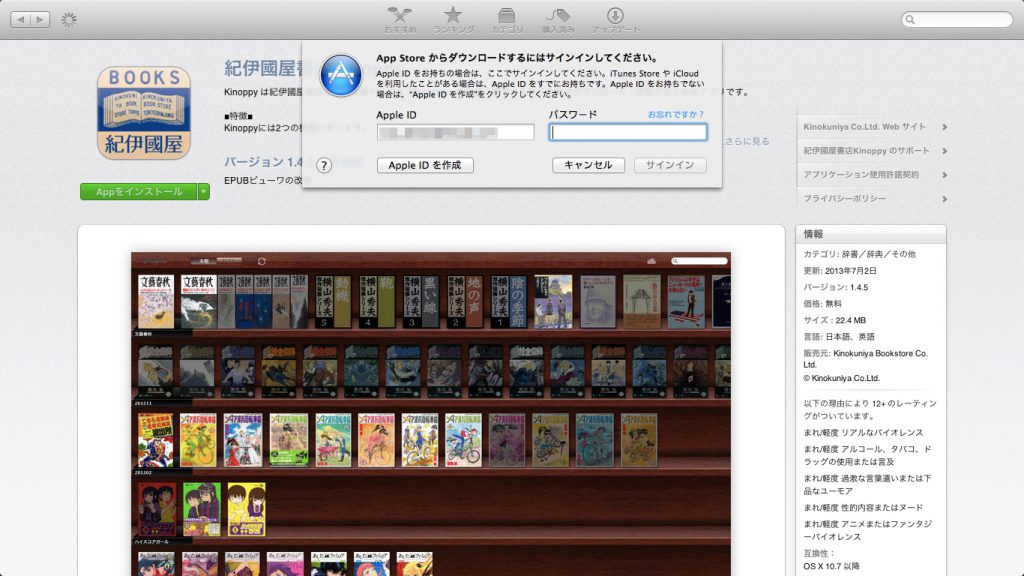Screen dimensions: 1024x576
Task: Click the サインイン button
Action: (x=670, y=165)
